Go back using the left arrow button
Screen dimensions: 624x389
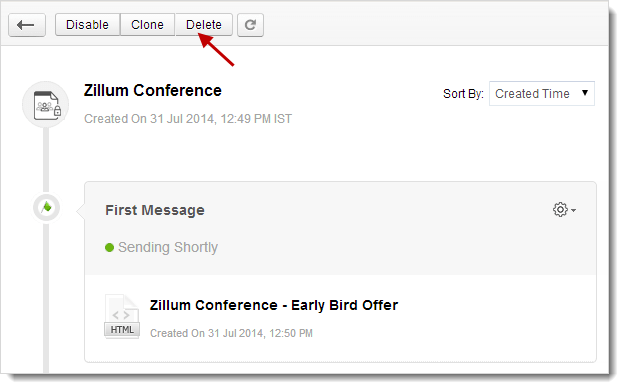(x=27, y=25)
